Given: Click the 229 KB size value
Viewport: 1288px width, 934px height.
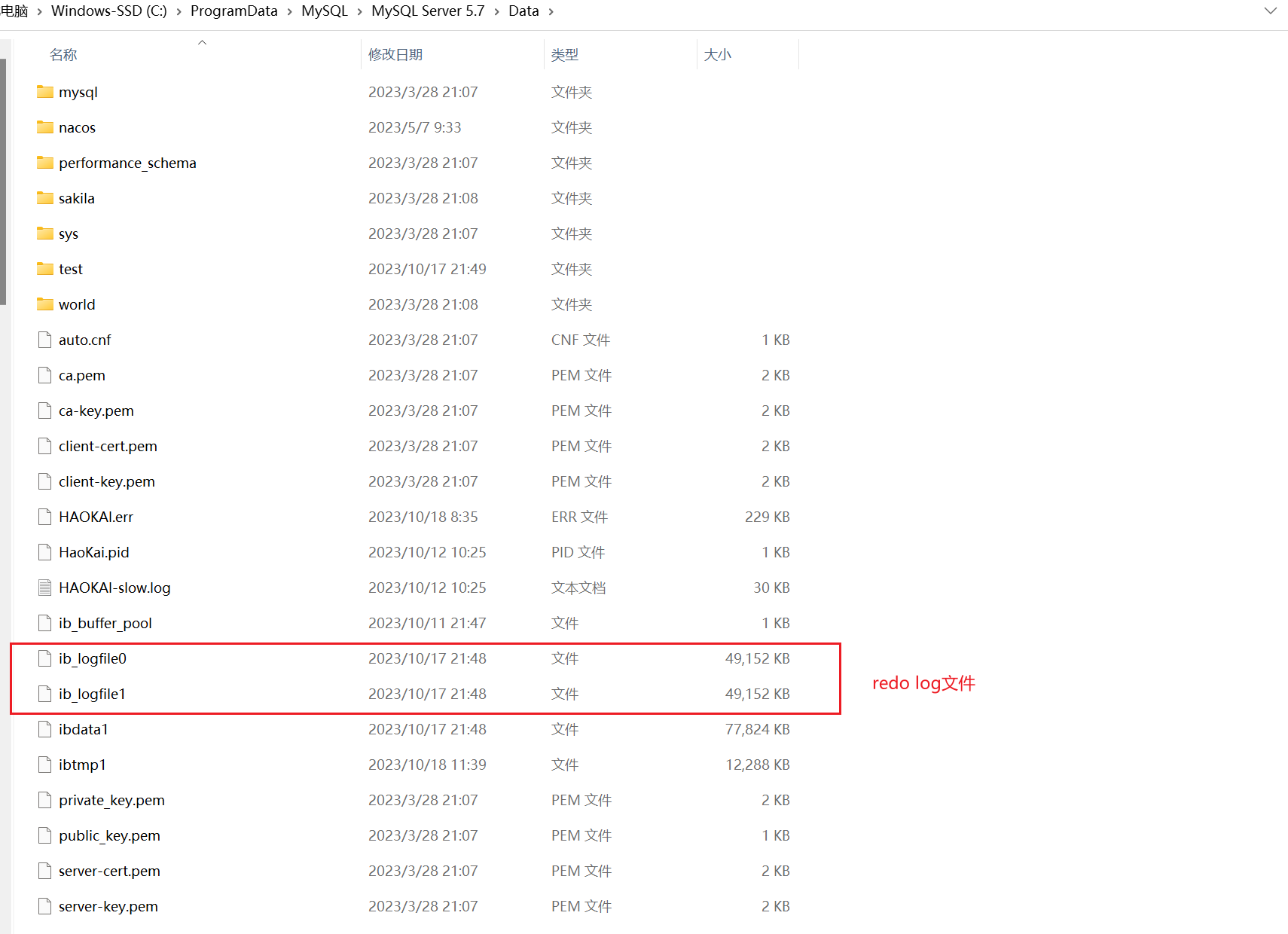Looking at the screenshot, I should coord(768,517).
